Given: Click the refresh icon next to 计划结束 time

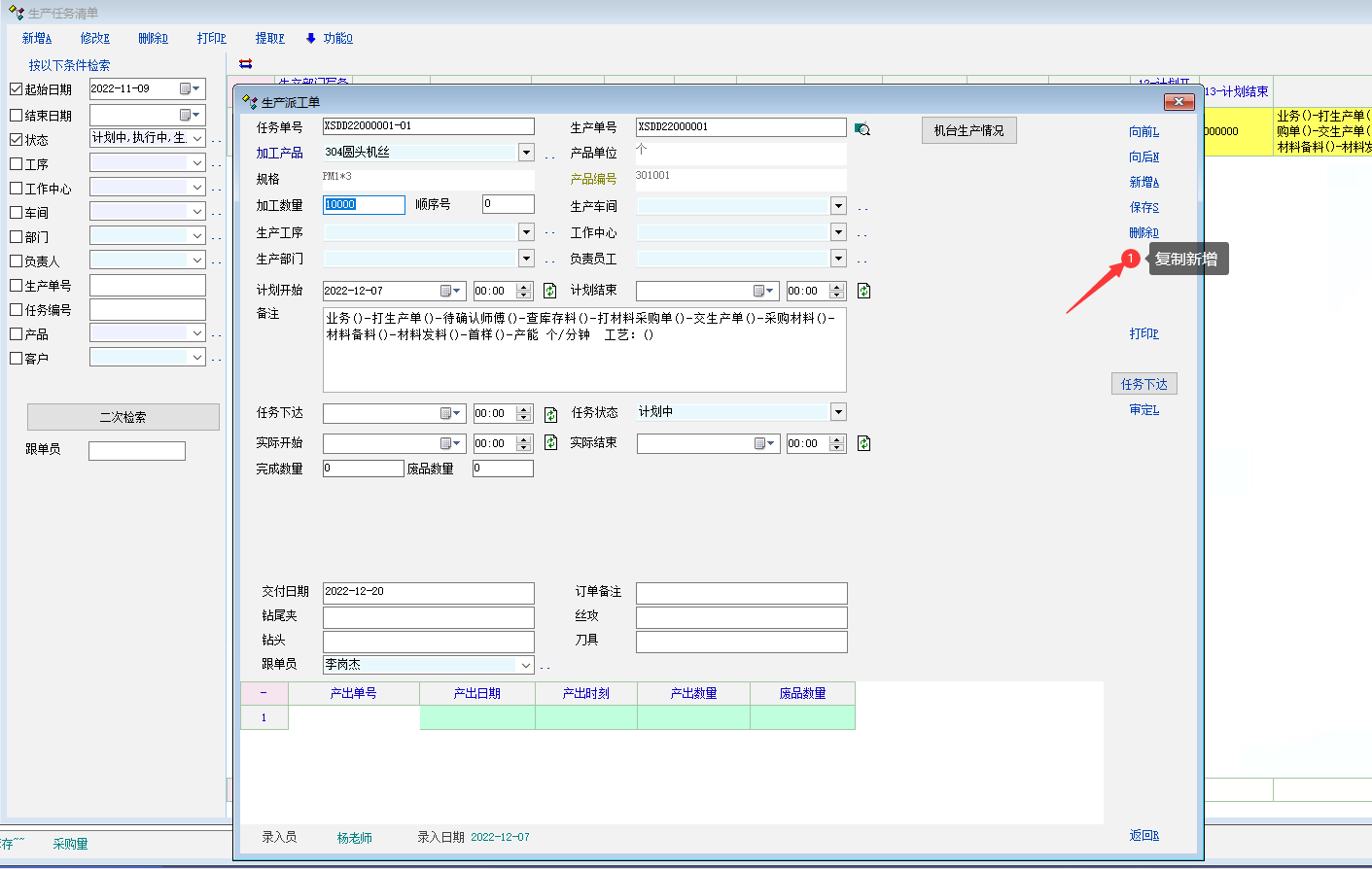Looking at the screenshot, I should click(863, 291).
